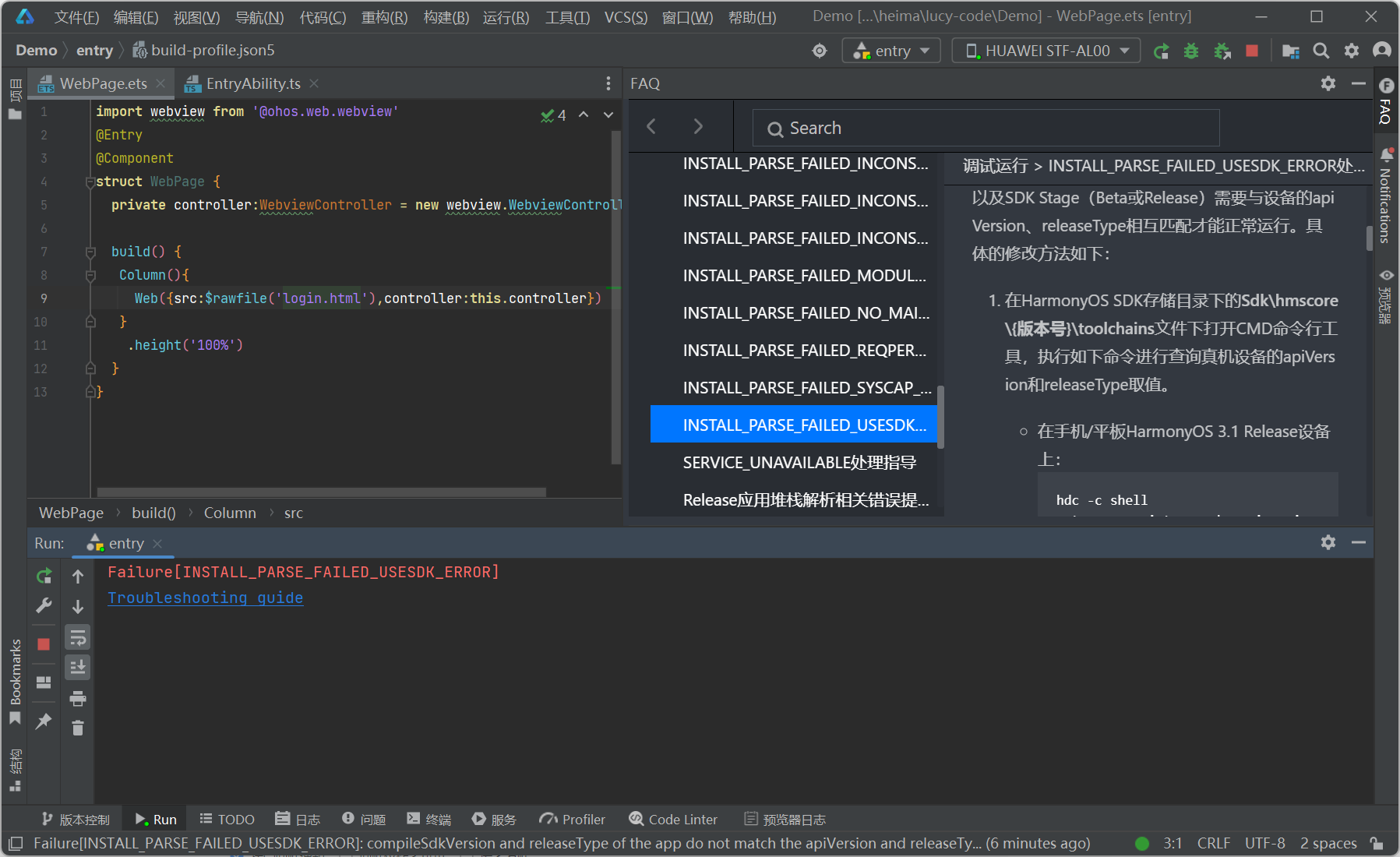The image size is (1400, 857).
Task: Start debugging with the green bug icon
Action: pos(1191,51)
